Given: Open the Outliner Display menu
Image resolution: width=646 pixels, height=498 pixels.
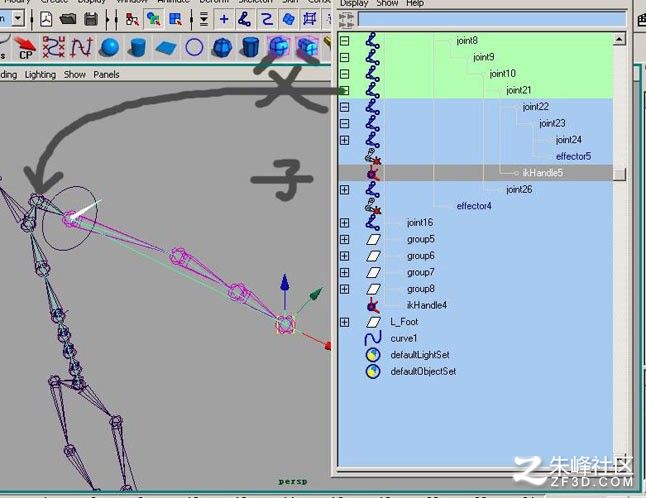Looking at the screenshot, I should tap(354, 3).
